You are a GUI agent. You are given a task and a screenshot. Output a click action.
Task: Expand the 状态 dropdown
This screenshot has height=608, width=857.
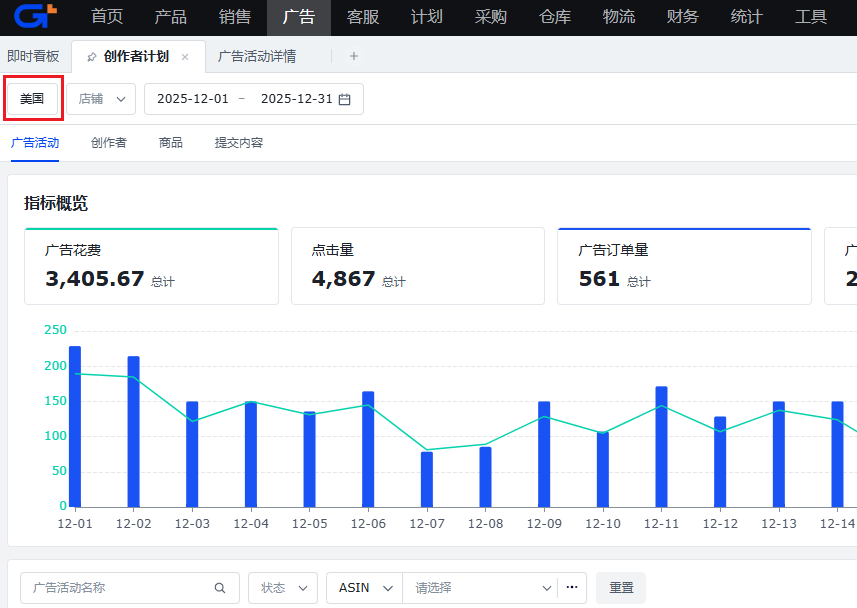coord(283,588)
